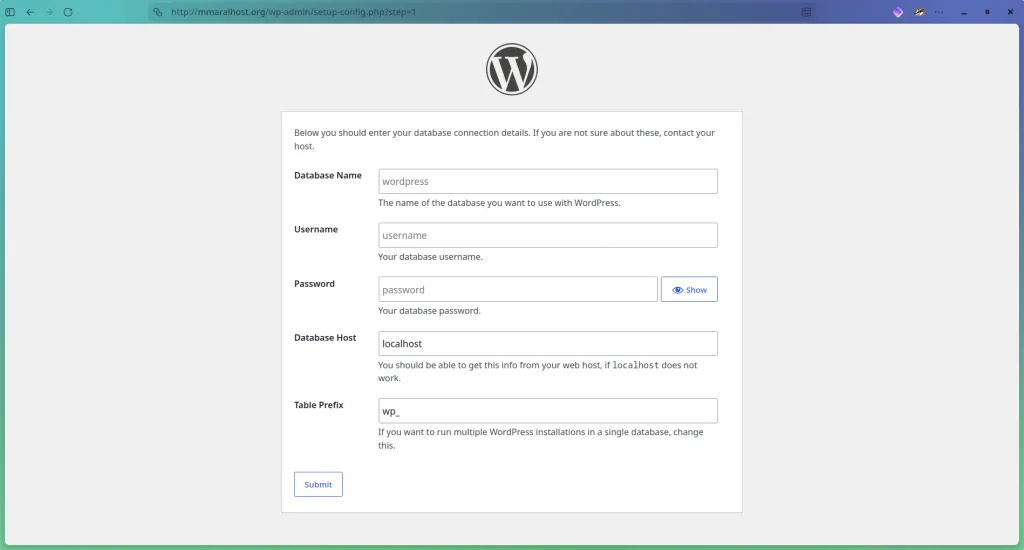The image size is (1024, 550).
Task: Click the purple diamond extension icon
Action: pos(898,12)
